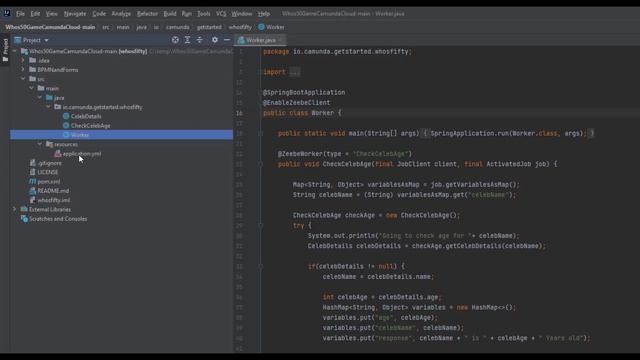Toggle the Project tool window sidebar button

tap(5, 50)
